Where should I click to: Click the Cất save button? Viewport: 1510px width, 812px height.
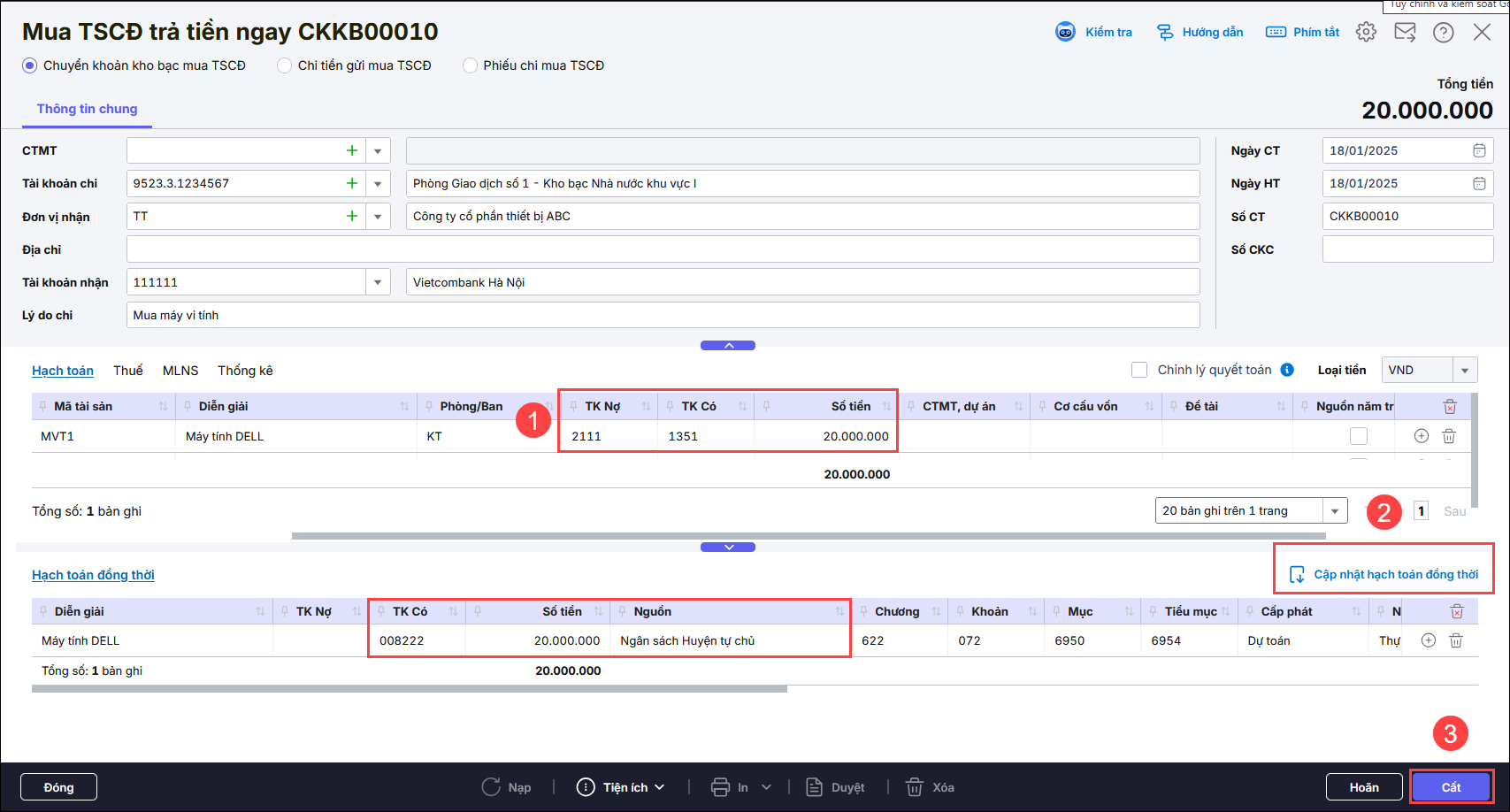(x=1451, y=787)
